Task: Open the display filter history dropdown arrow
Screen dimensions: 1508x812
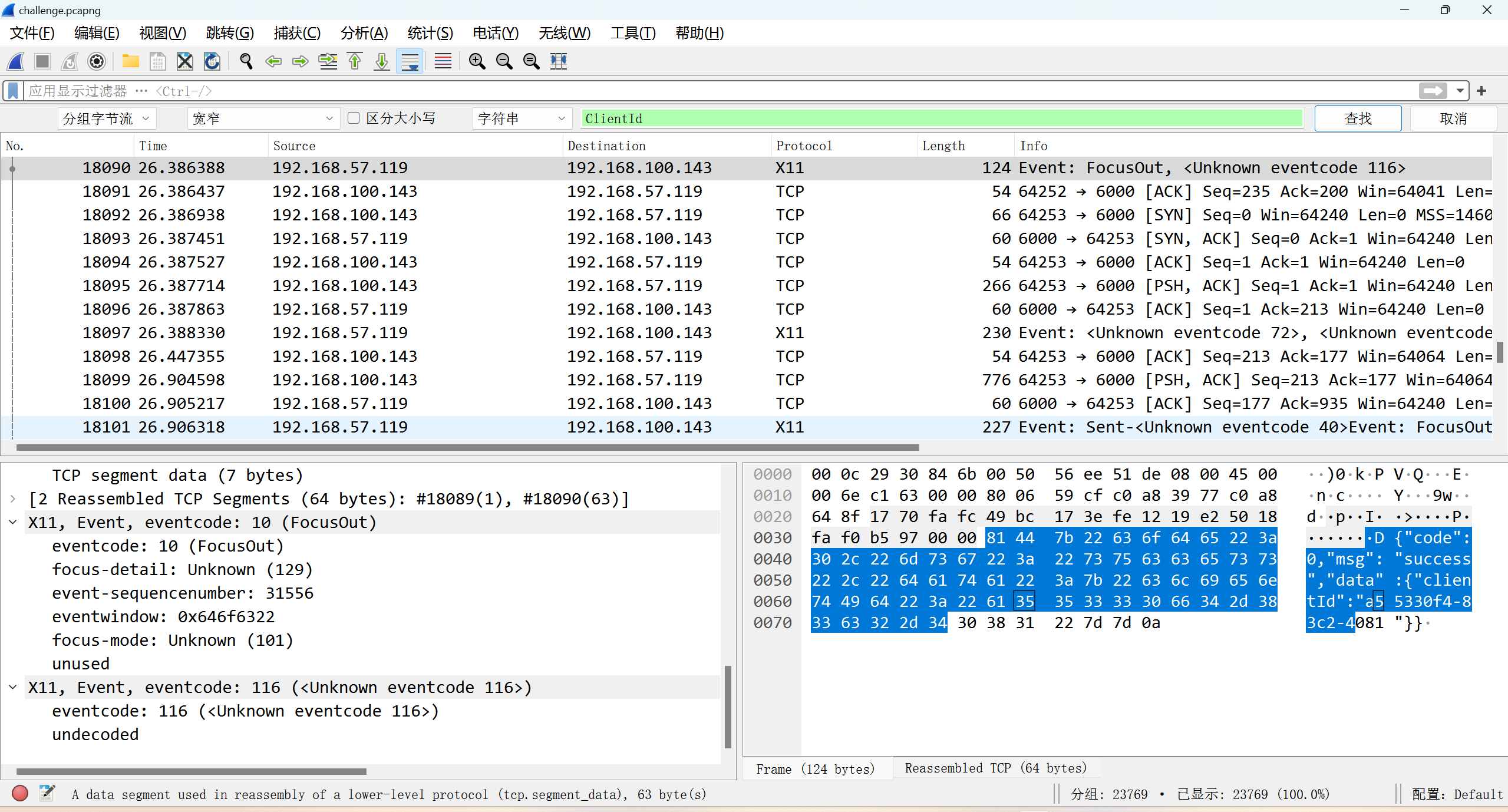Action: 1460,91
